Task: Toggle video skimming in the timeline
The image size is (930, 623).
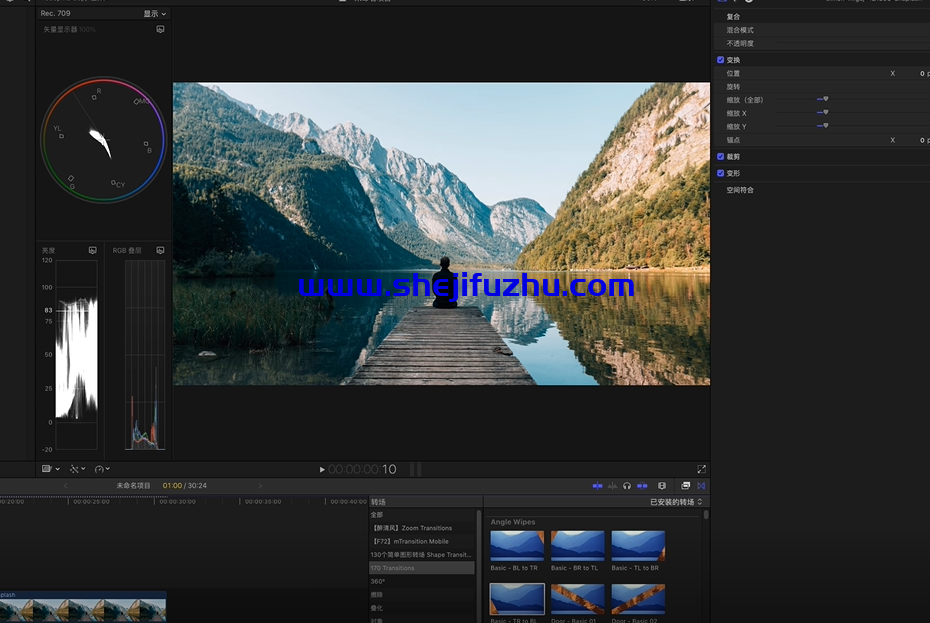Action: (x=597, y=486)
